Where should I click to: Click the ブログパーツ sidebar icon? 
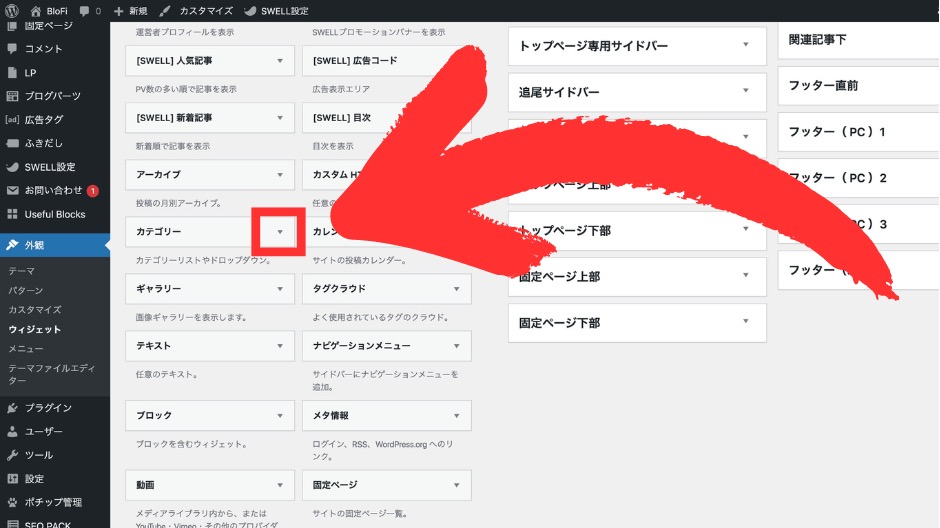12,96
